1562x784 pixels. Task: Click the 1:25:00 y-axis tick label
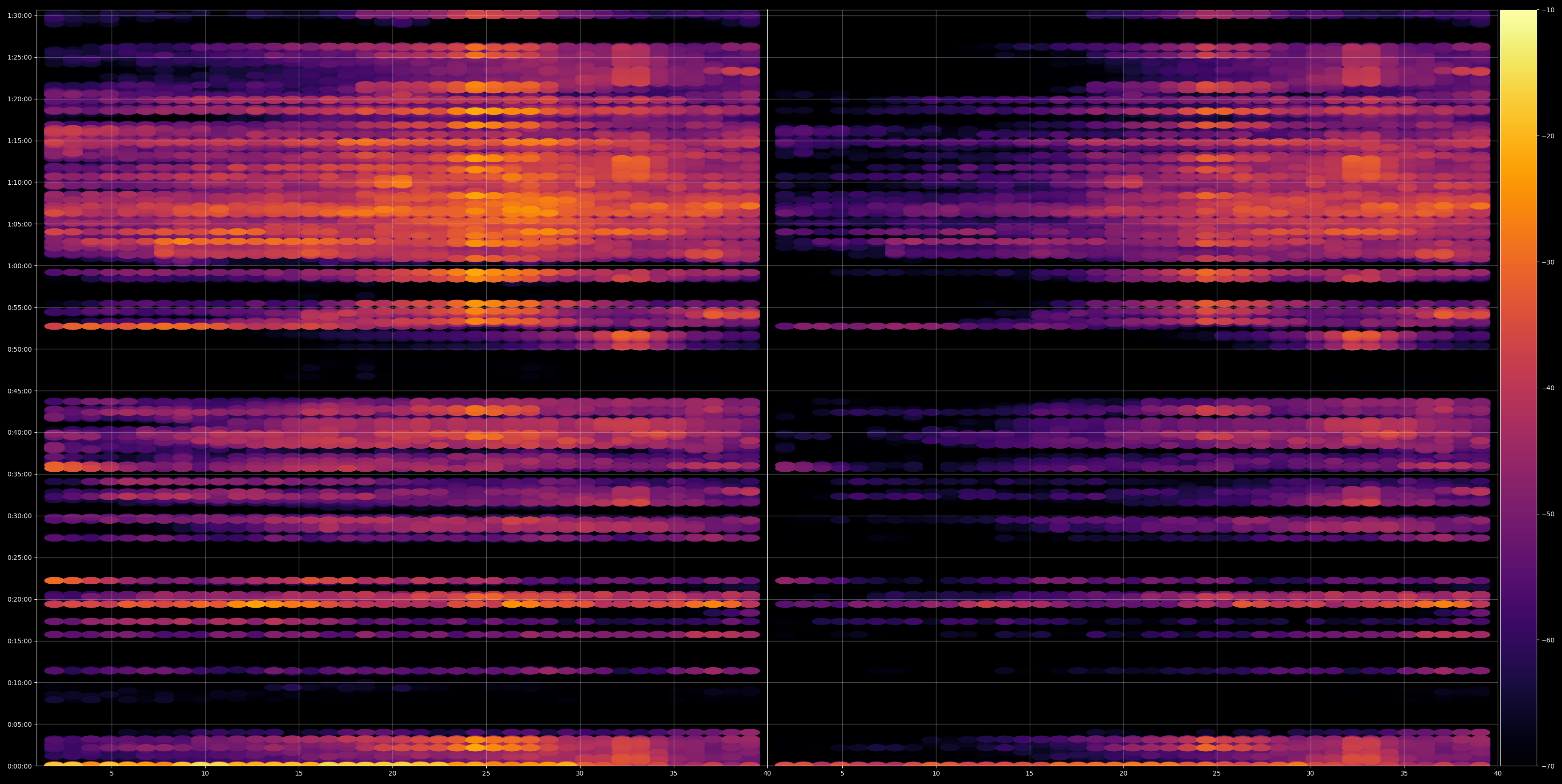[19, 58]
